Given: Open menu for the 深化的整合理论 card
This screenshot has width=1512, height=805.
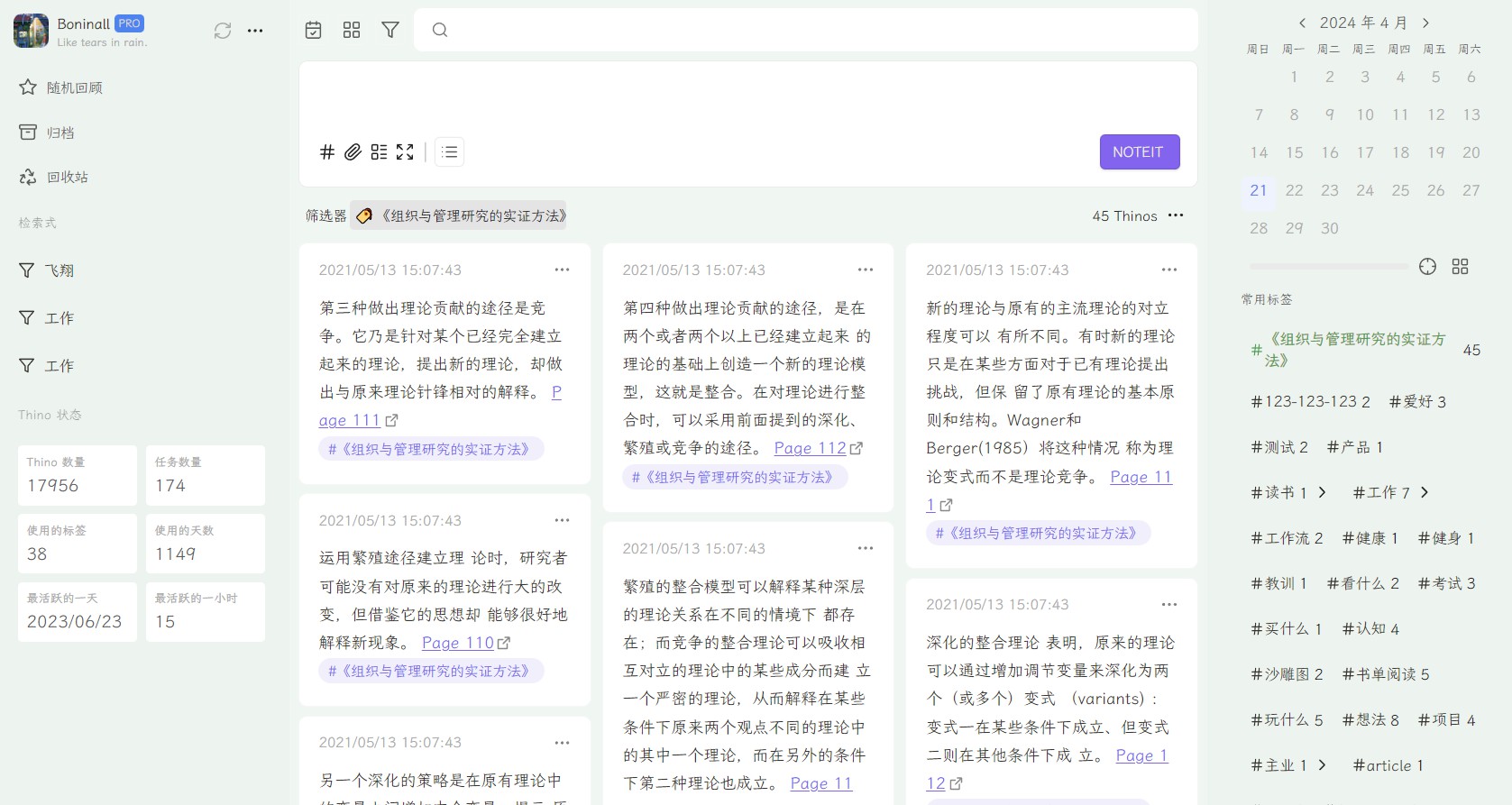Looking at the screenshot, I should [1169, 604].
